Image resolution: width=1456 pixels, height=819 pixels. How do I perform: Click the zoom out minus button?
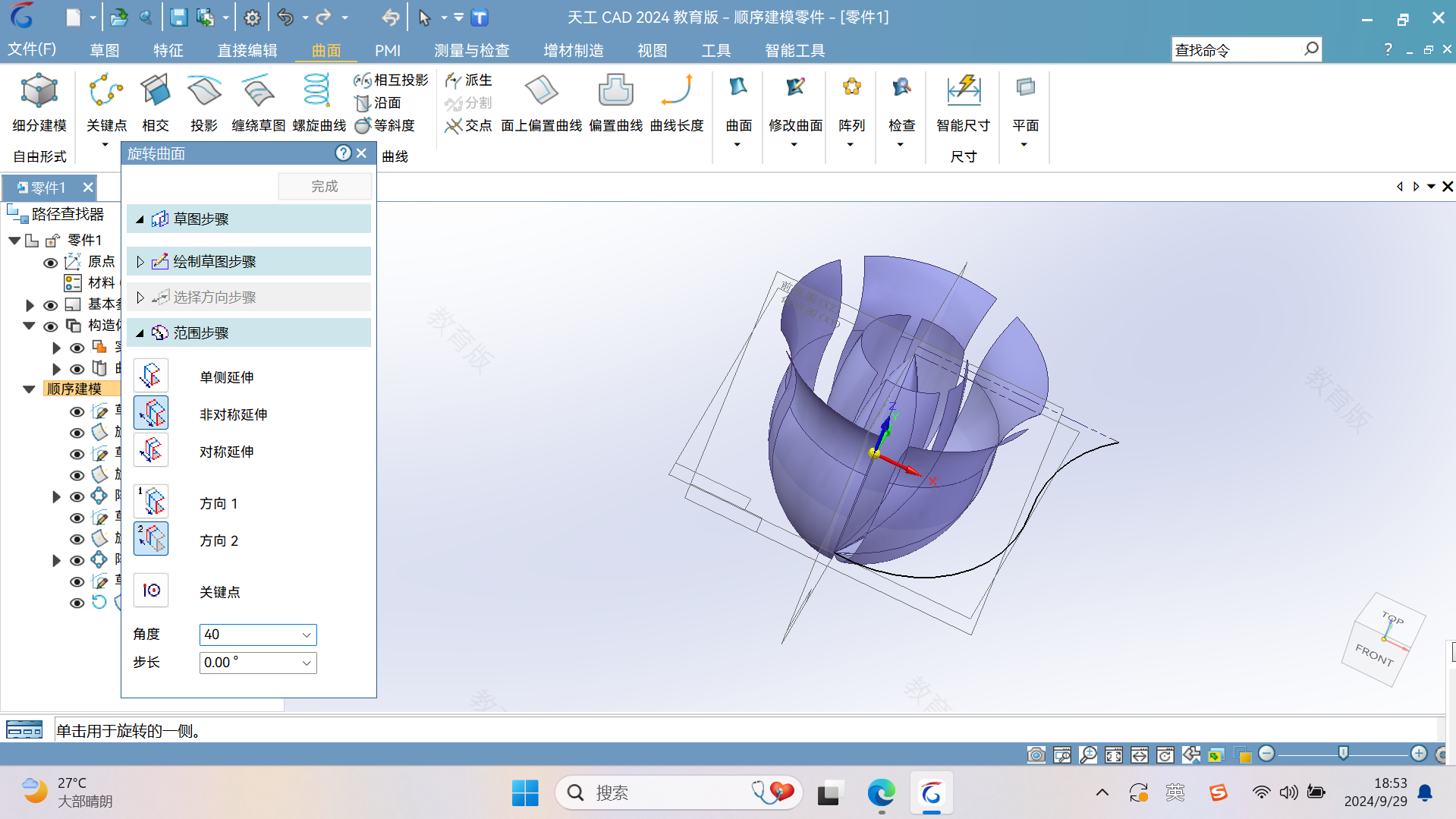pyautogui.click(x=1266, y=754)
